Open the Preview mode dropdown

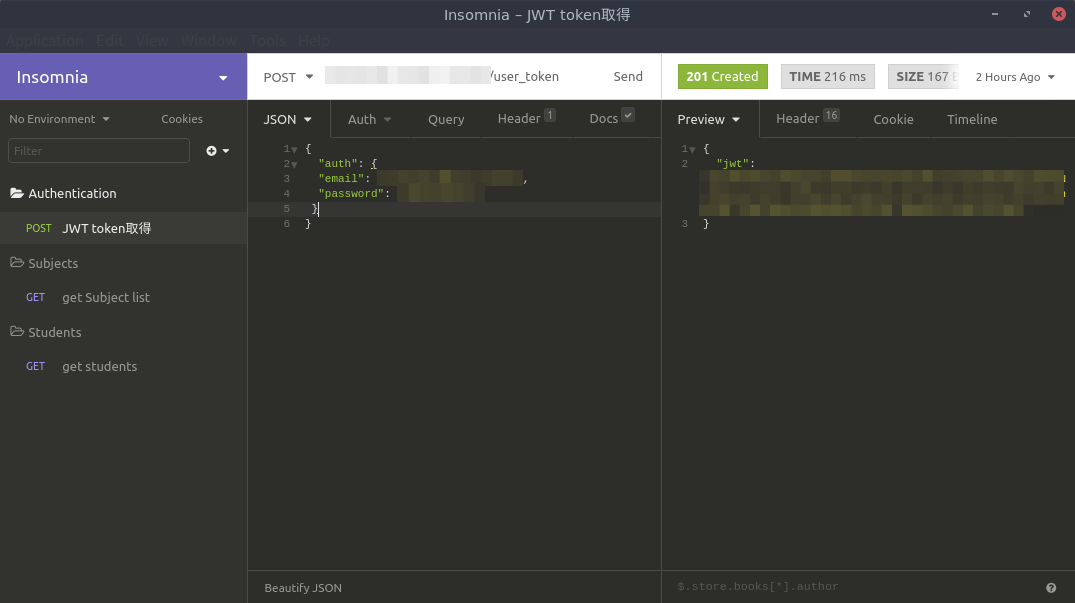708,119
